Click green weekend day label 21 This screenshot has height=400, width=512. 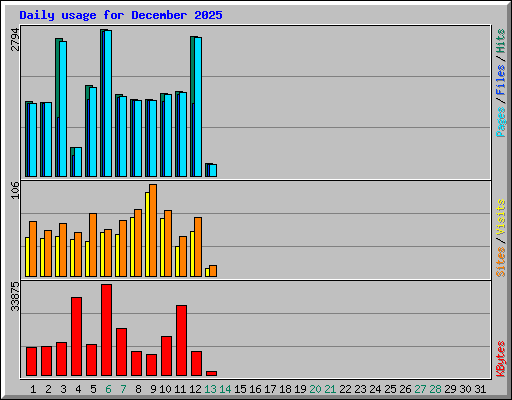(330, 389)
